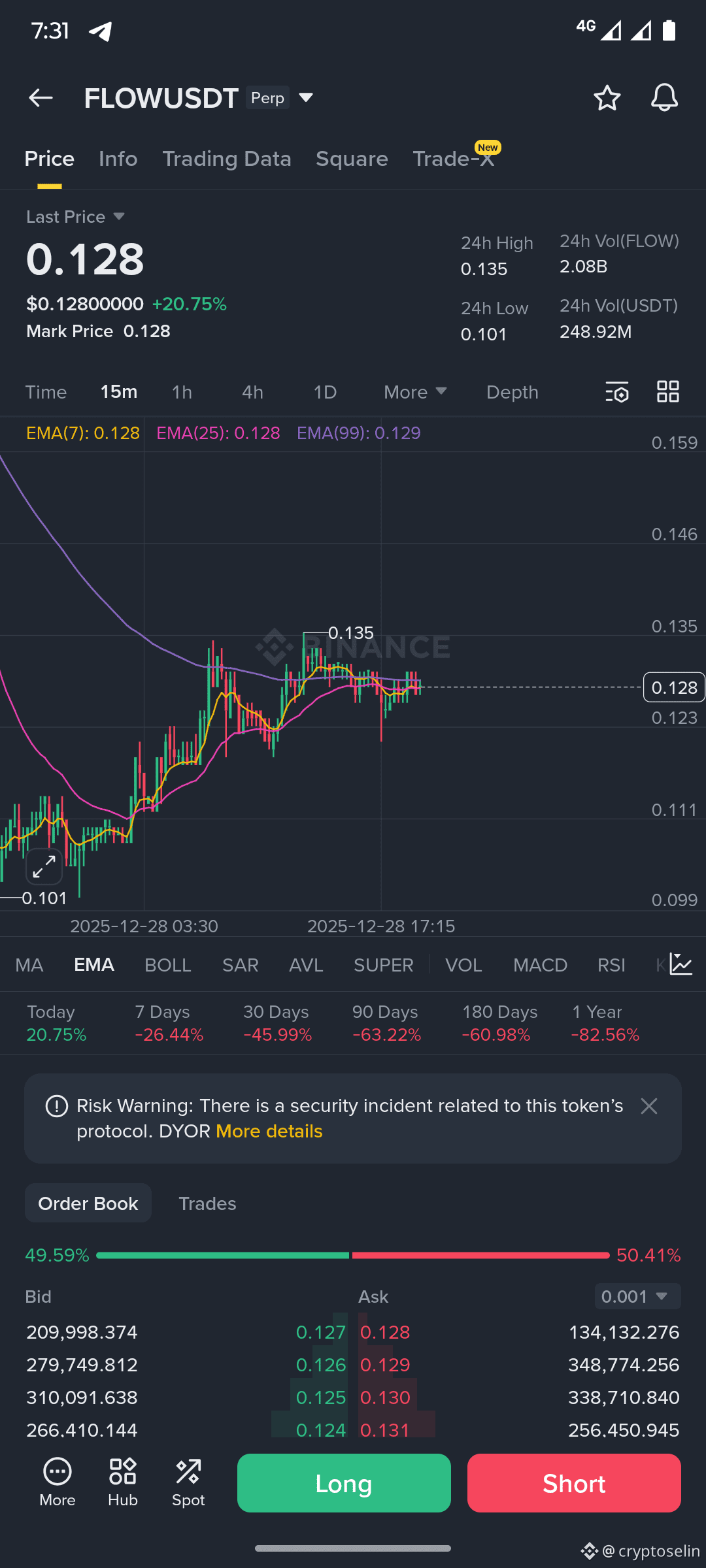Tap the EMA(7) legend value
The width and height of the screenshot is (706, 1568).
[x=83, y=433]
